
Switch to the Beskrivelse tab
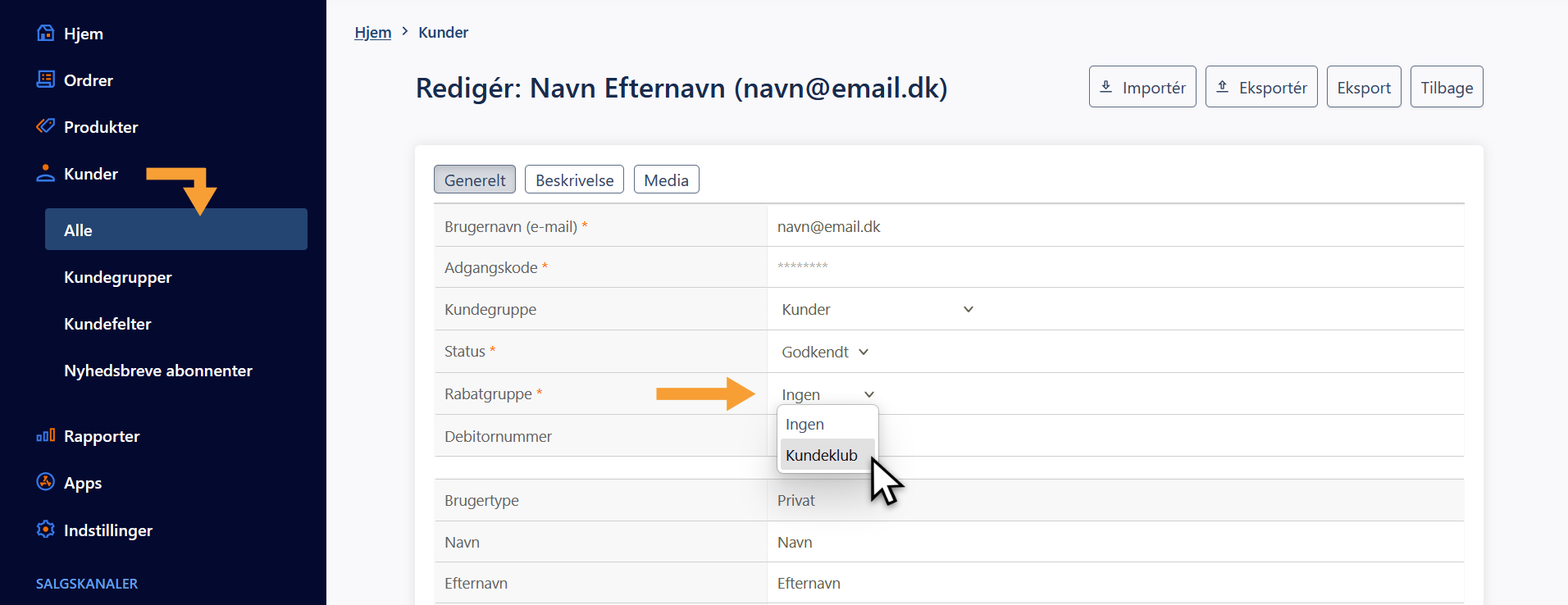tap(574, 180)
